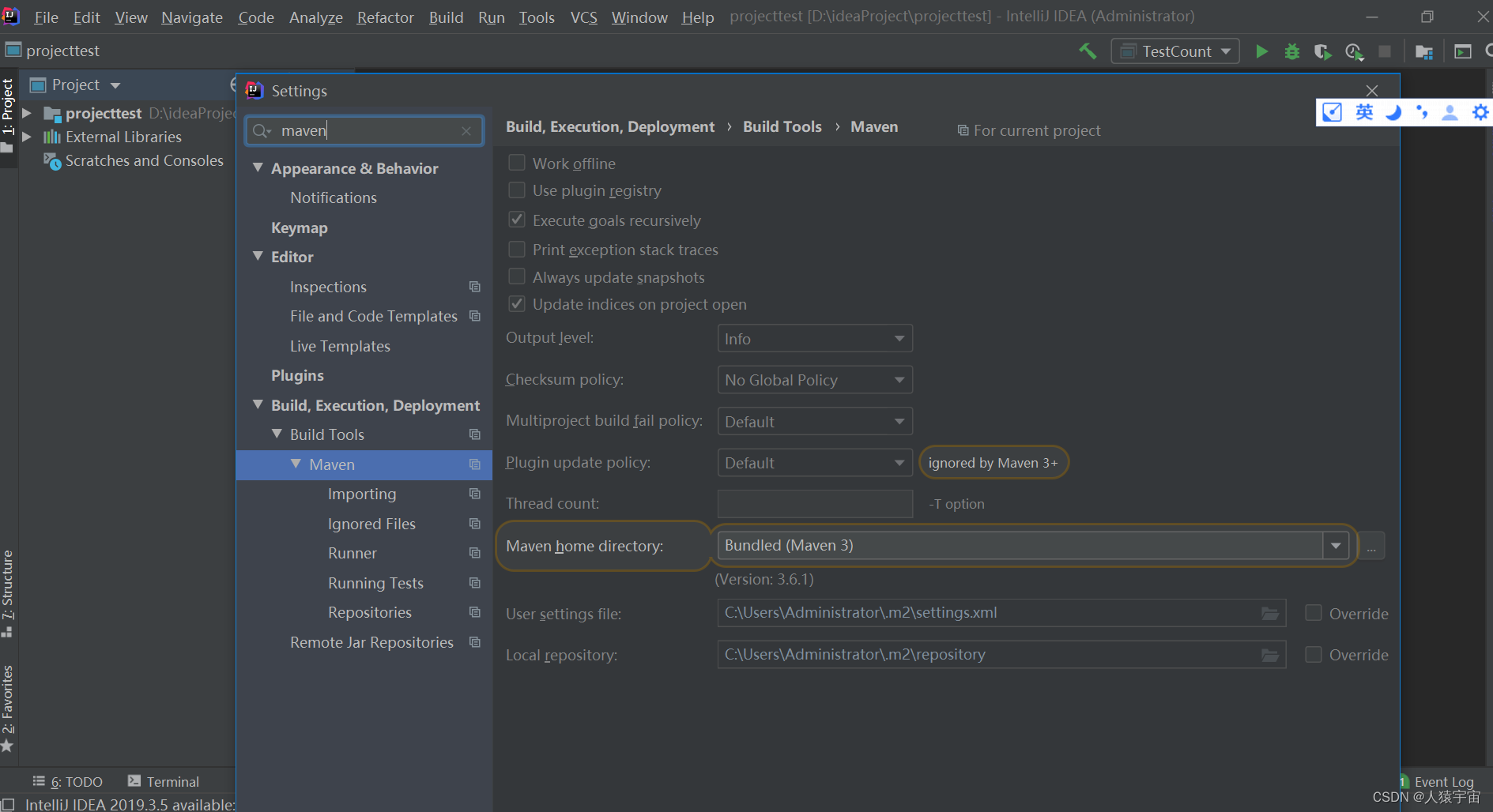
Task: Open the 6: TODO tool window
Action: point(68,781)
